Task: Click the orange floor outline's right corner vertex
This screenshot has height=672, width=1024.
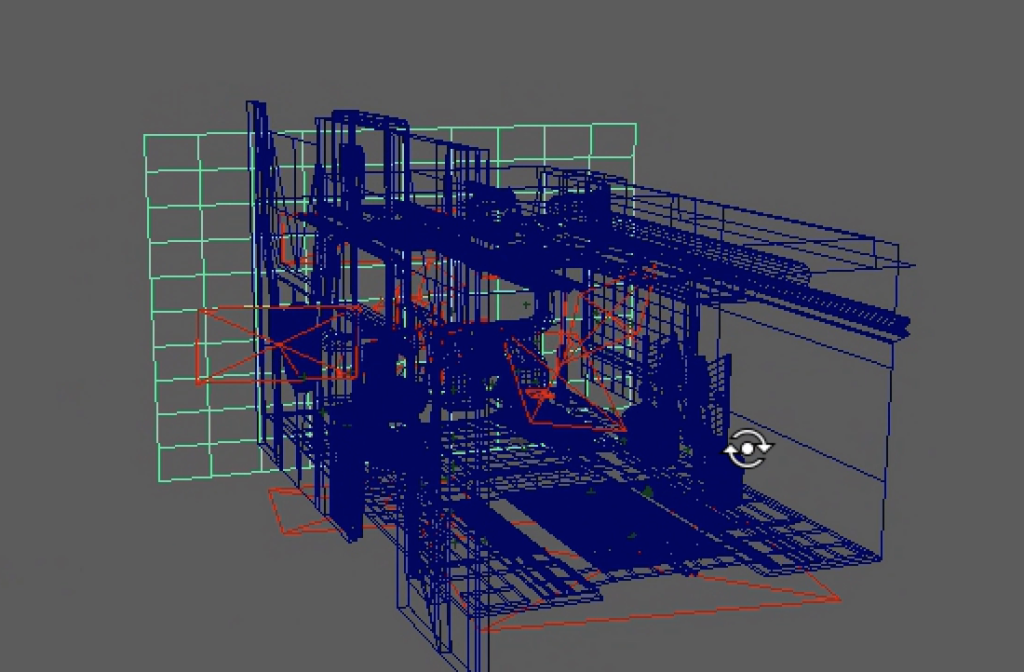Action: click(x=838, y=599)
